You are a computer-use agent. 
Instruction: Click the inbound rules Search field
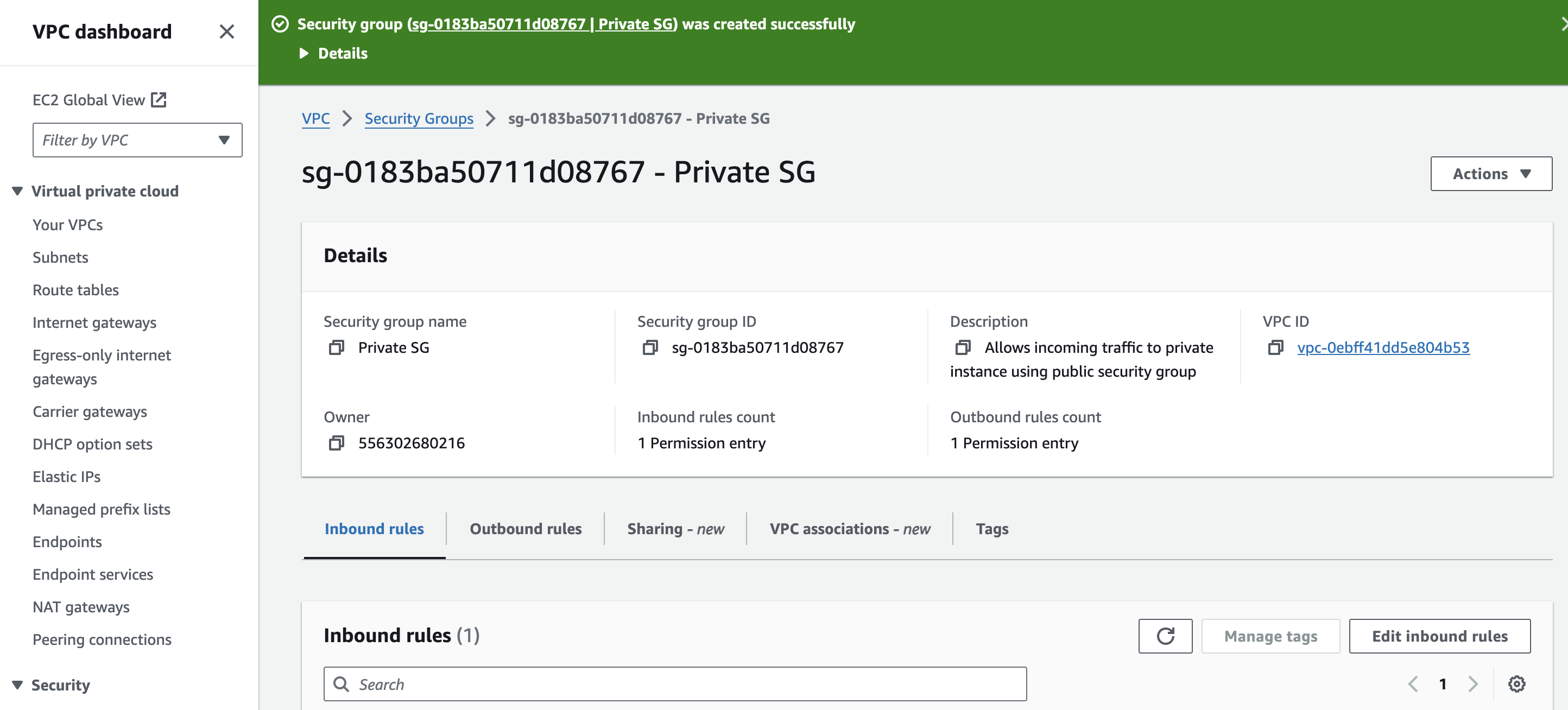tap(674, 684)
